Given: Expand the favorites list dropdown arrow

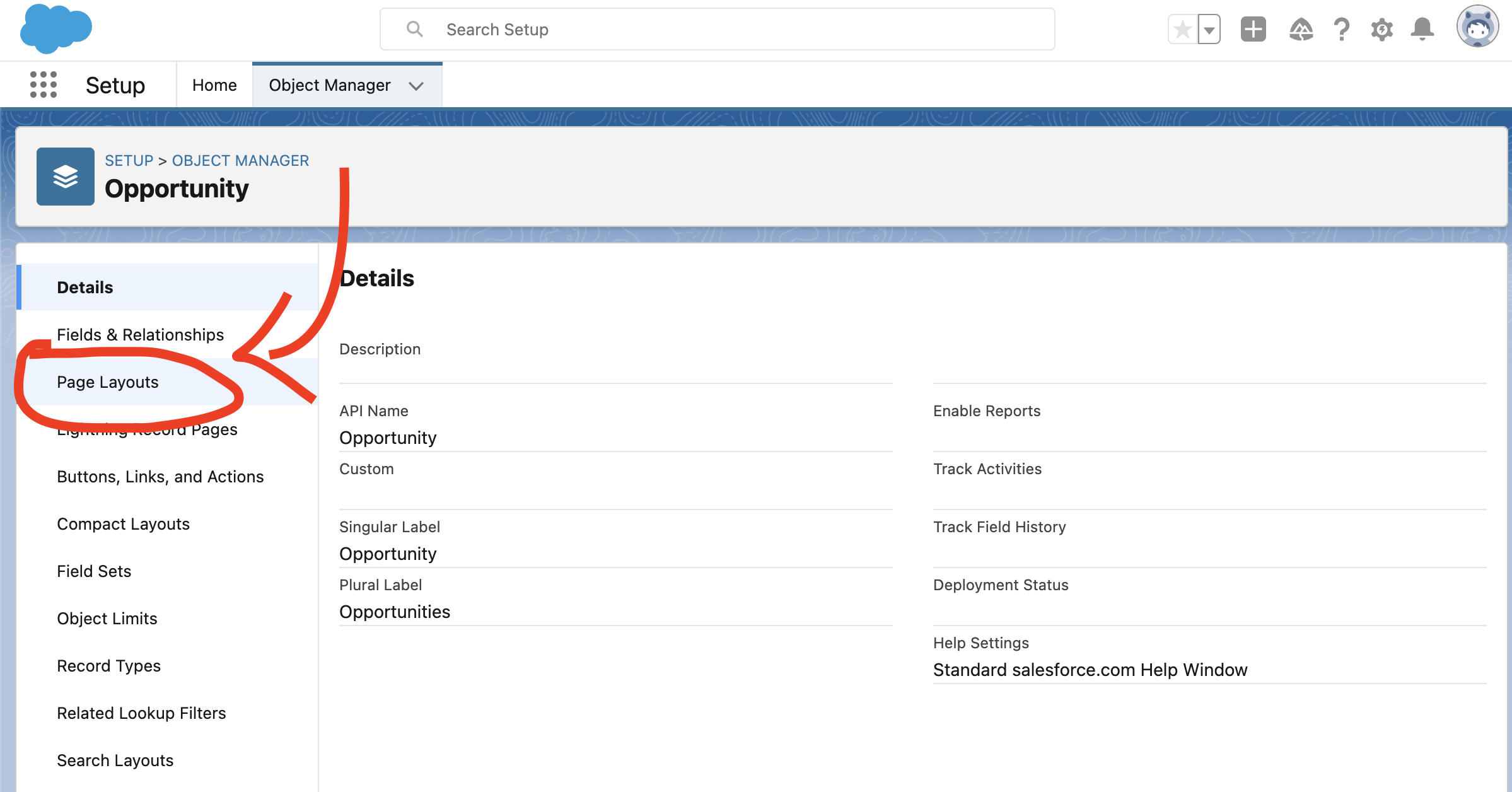Looking at the screenshot, I should click(1209, 30).
